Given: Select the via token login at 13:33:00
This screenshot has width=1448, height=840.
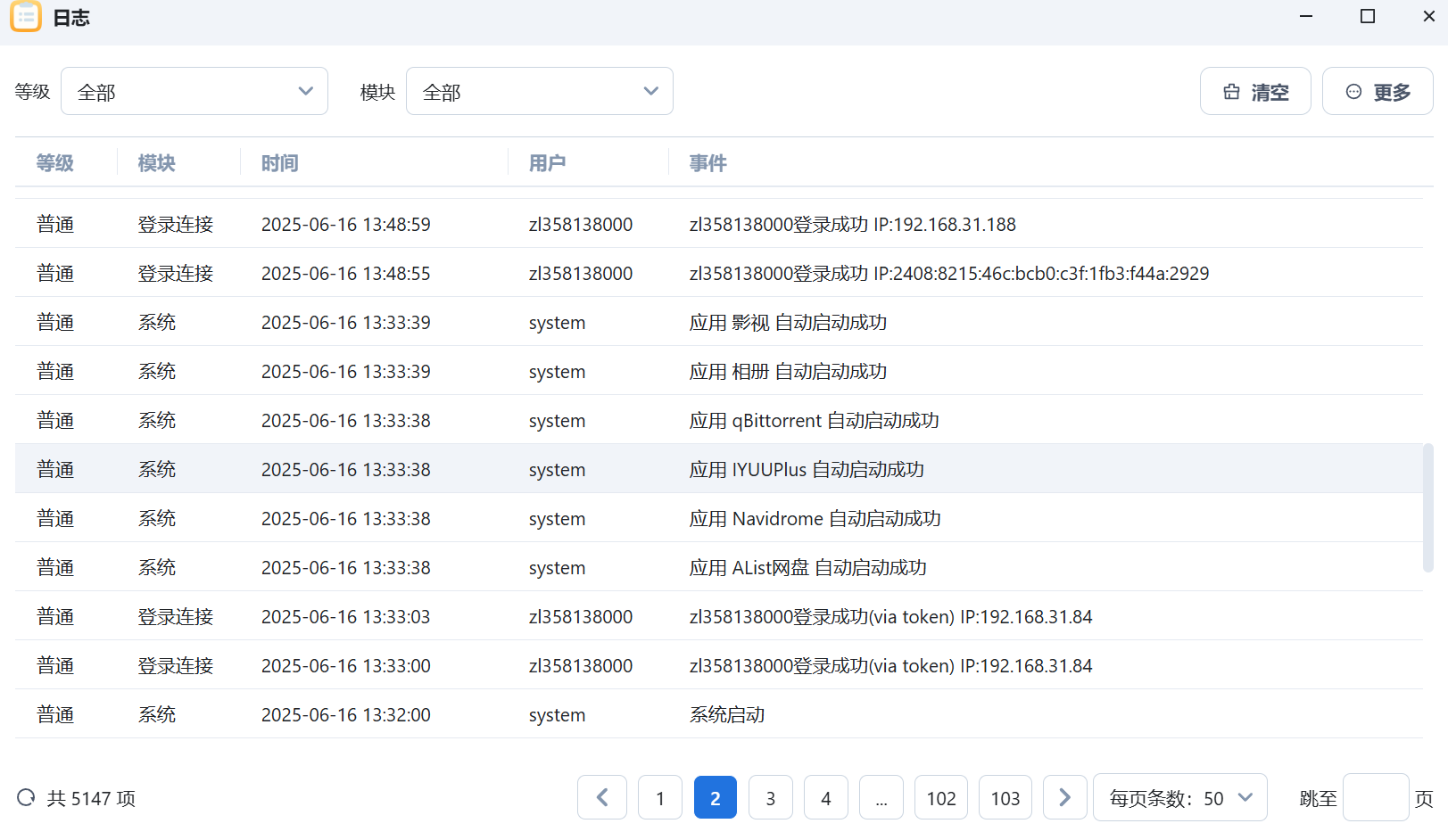Looking at the screenshot, I should (719, 665).
